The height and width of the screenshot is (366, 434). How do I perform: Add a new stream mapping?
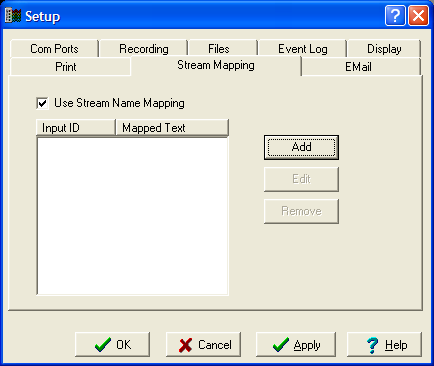pyautogui.click(x=301, y=147)
